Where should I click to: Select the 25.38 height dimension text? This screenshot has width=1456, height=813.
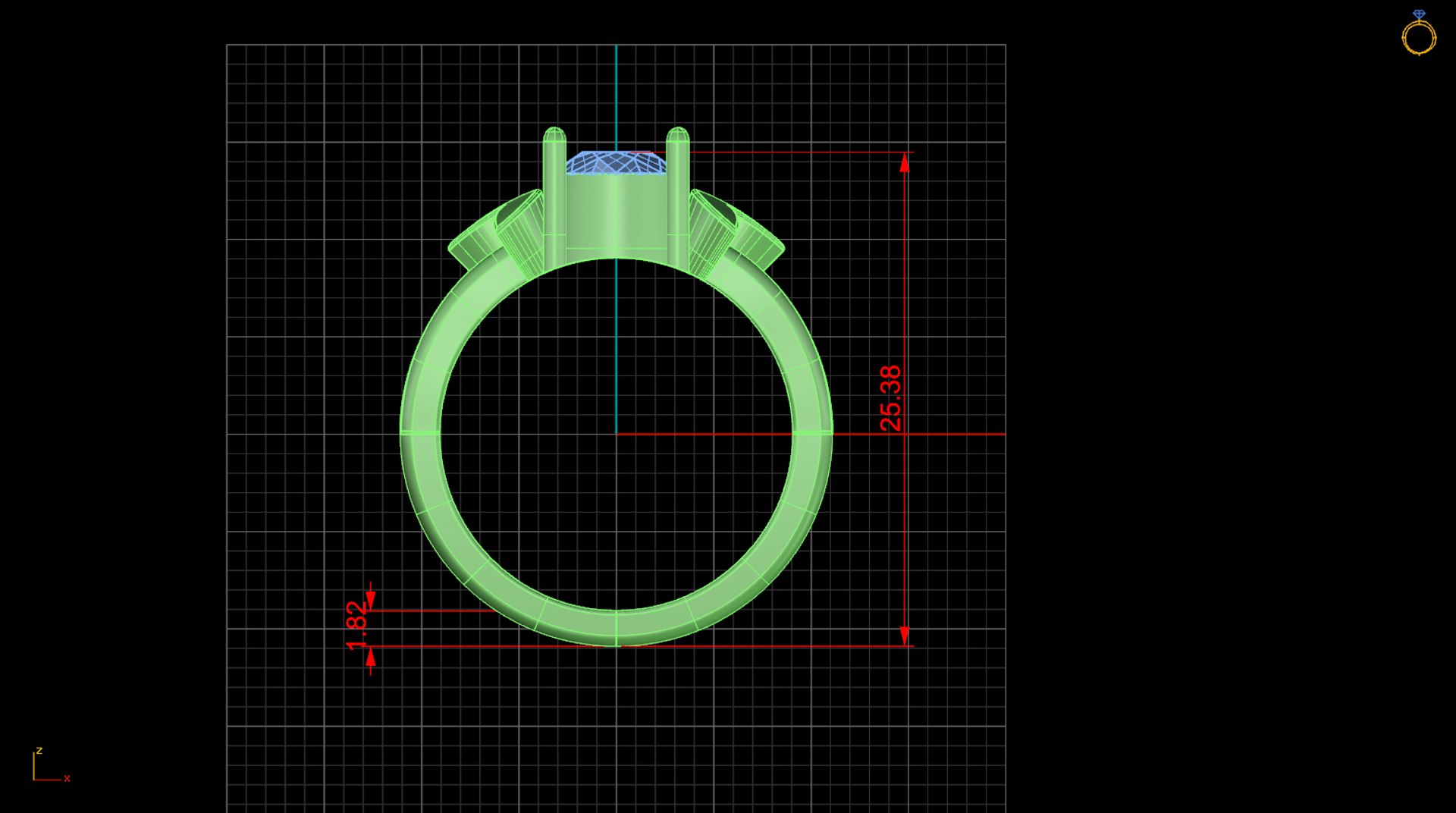click(x=891, y=399)
